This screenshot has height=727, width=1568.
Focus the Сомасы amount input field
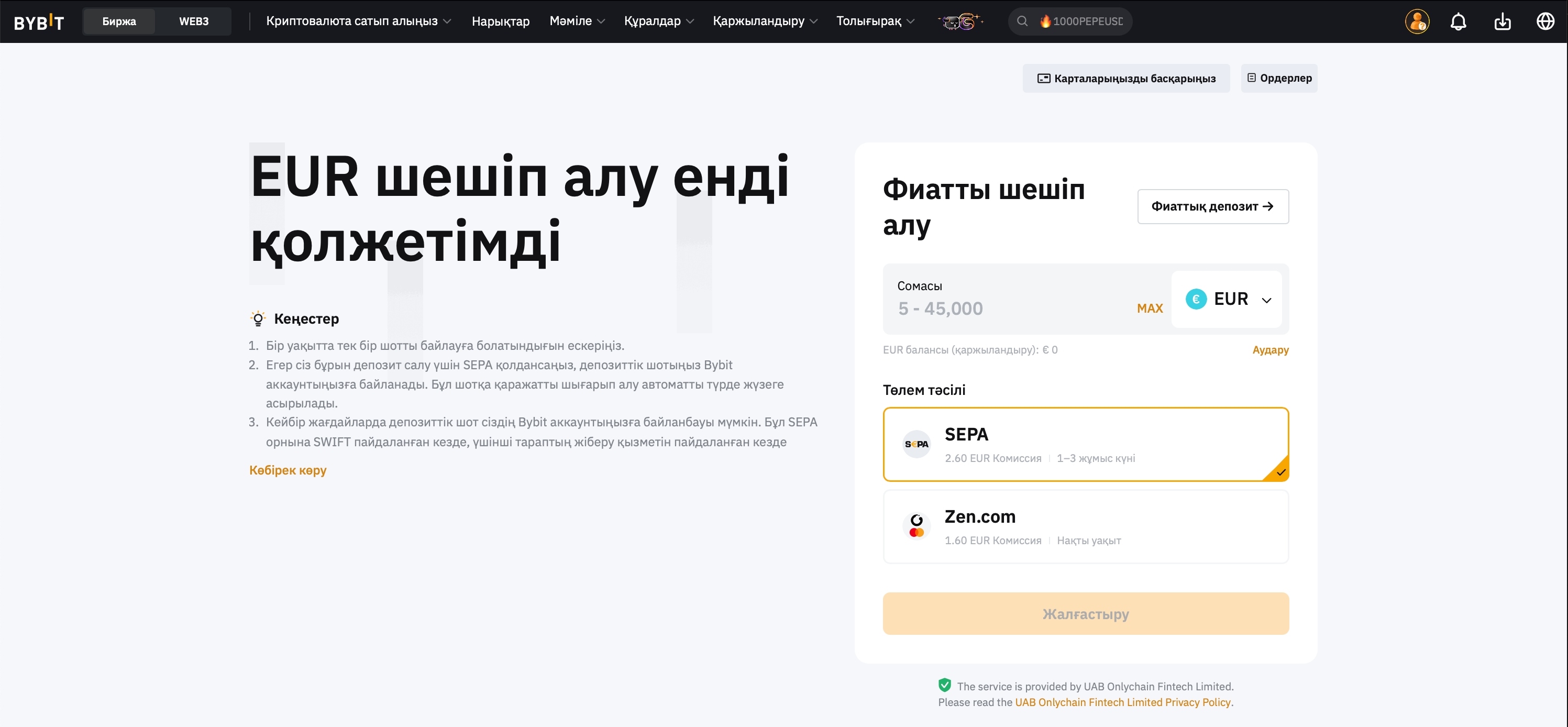(x=1004, y=308)
